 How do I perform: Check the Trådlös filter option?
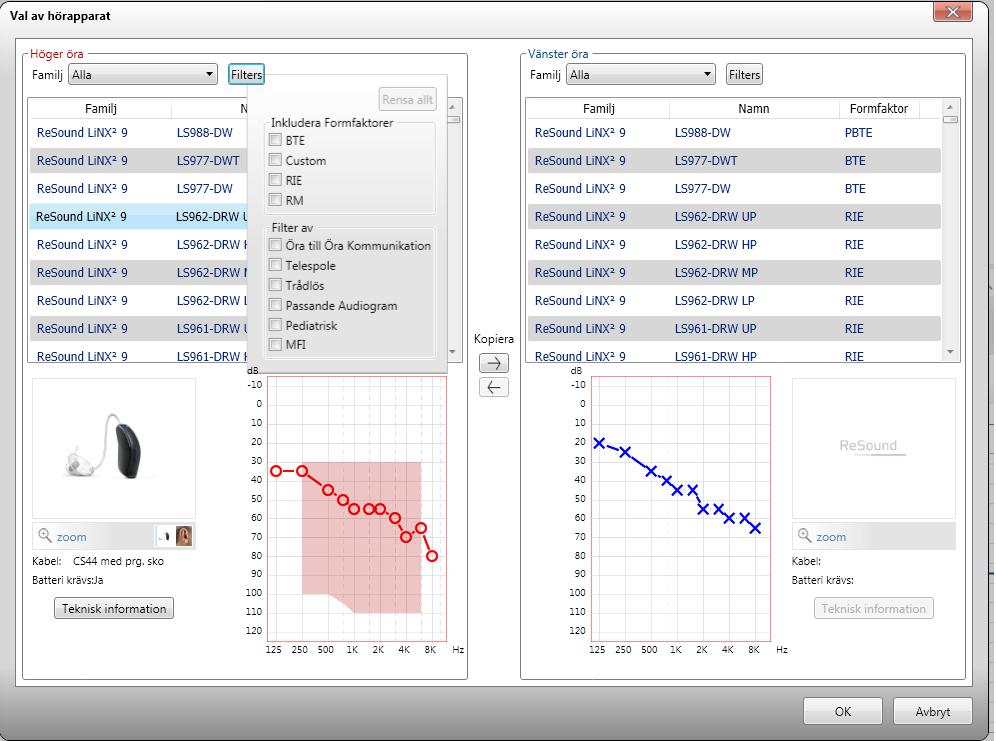point(275,284)
